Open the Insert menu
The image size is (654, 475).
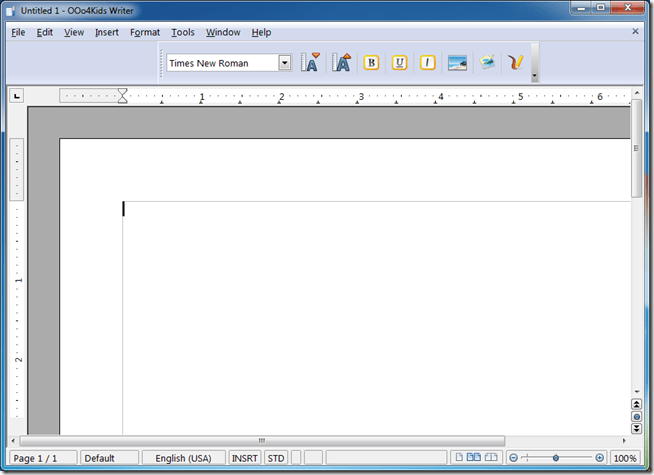click(x=107, y=32)
